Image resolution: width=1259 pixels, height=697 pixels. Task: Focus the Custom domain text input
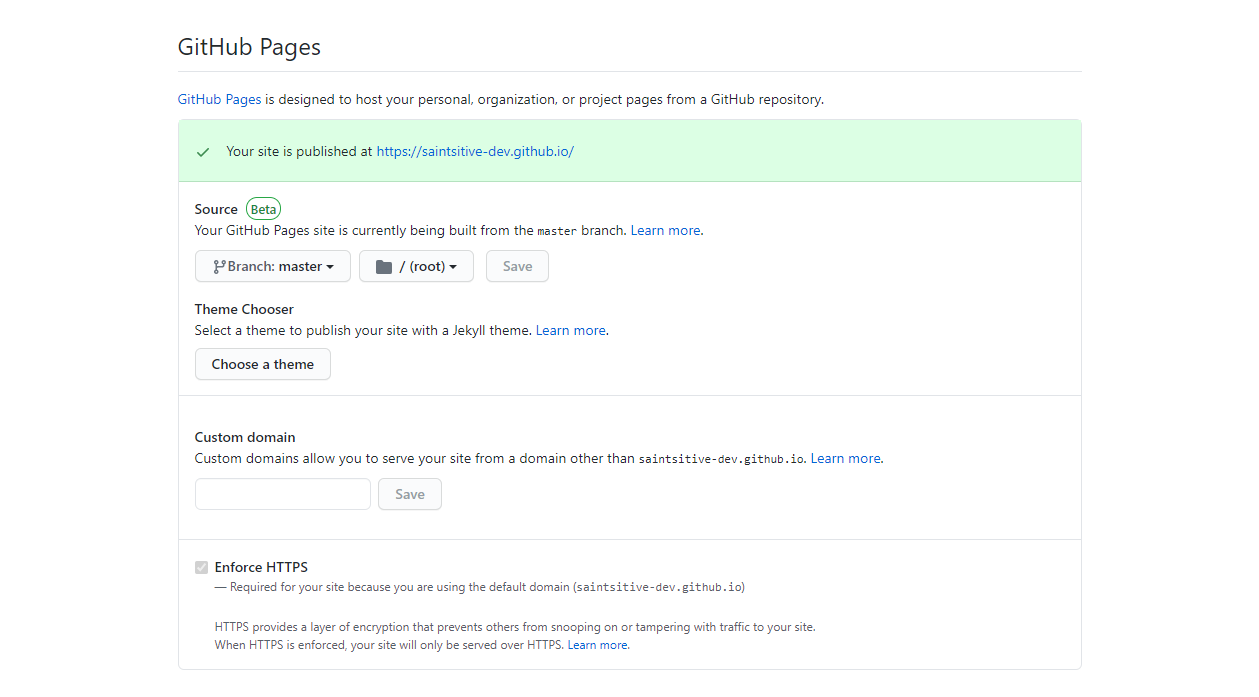282,494
